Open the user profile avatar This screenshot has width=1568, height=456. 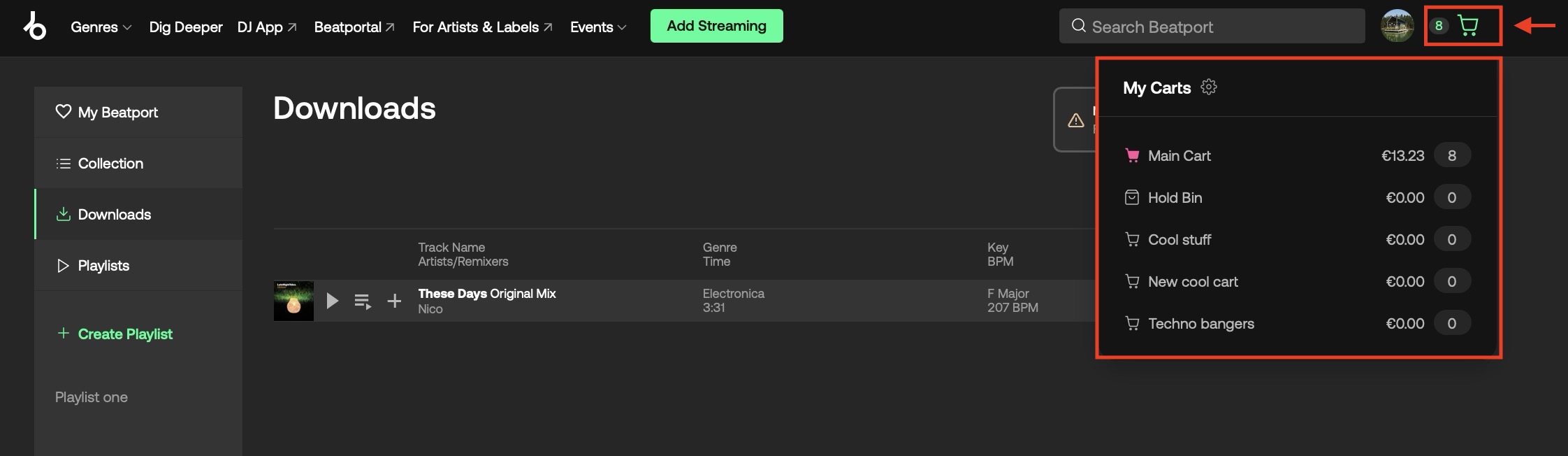pos(1398,26)
